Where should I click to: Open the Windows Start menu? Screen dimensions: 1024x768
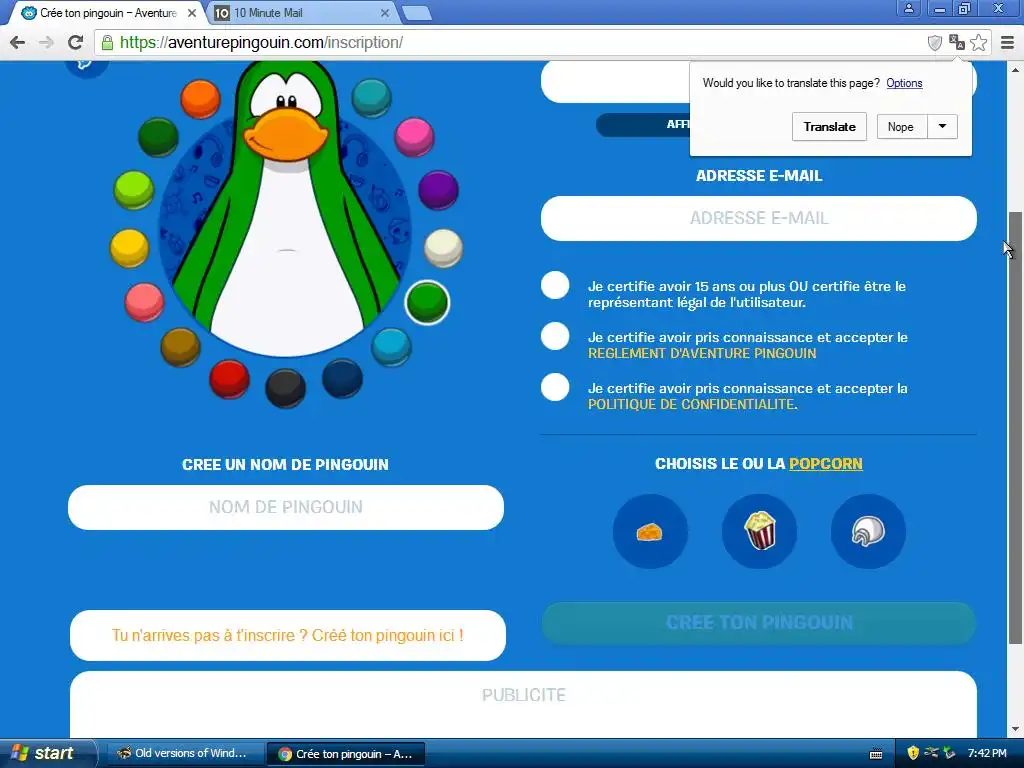46,753
